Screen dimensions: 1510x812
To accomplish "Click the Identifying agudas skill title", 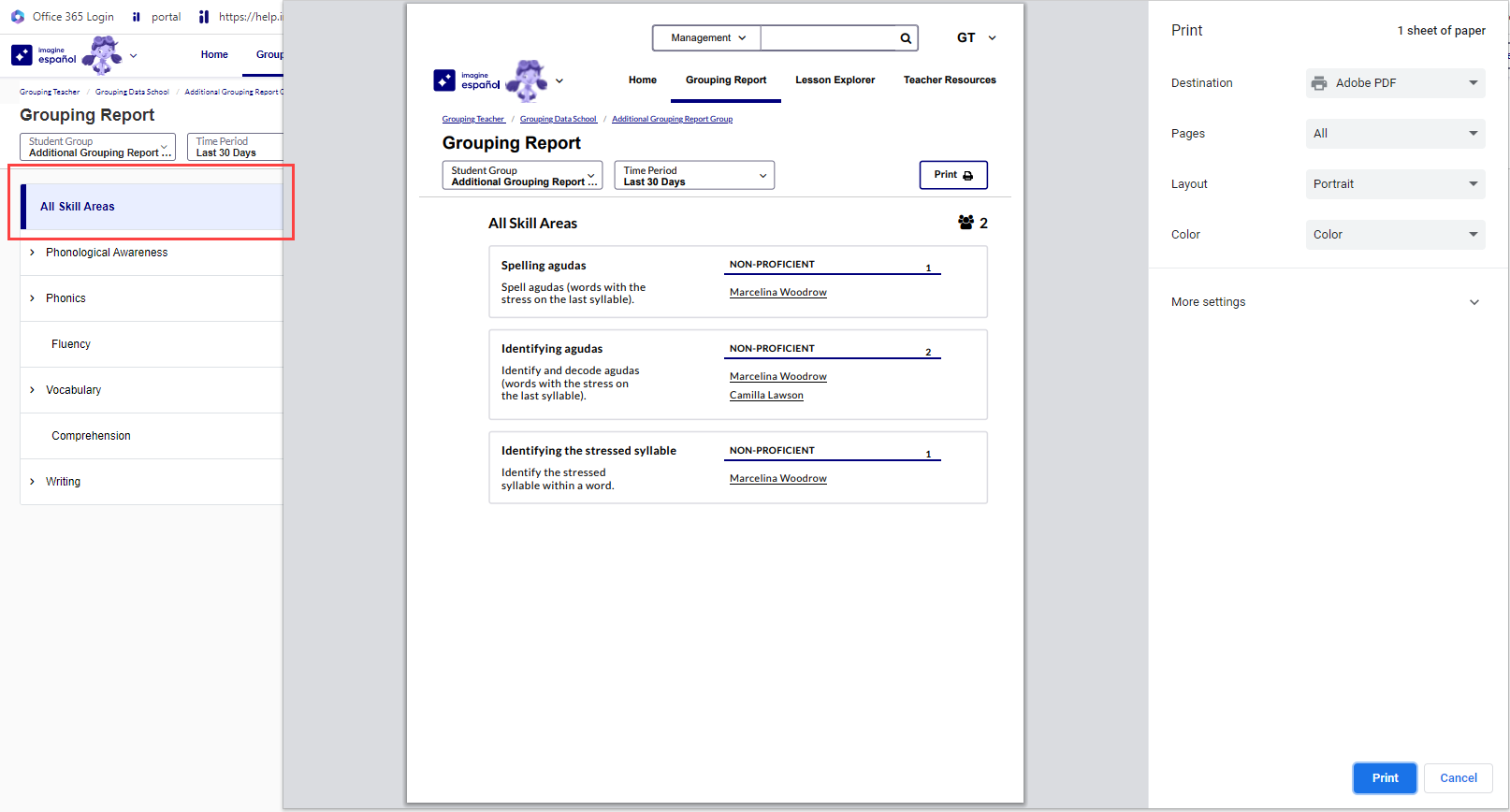I will [x=552, y=349].
